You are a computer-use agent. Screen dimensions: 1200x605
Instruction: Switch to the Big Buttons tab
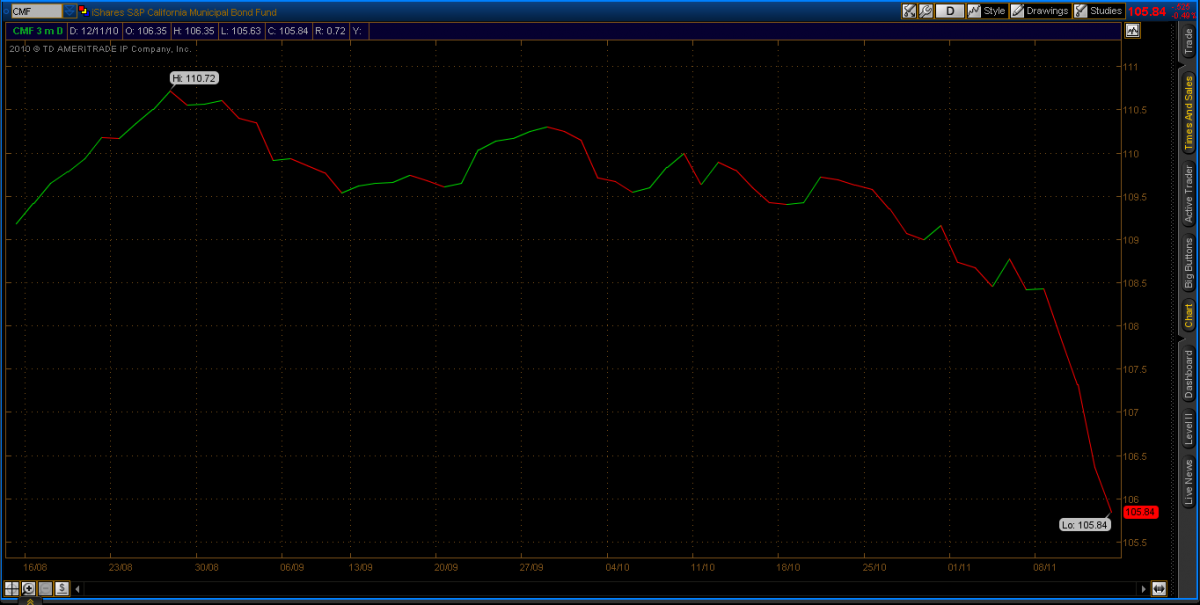(x=1188, y=263)
